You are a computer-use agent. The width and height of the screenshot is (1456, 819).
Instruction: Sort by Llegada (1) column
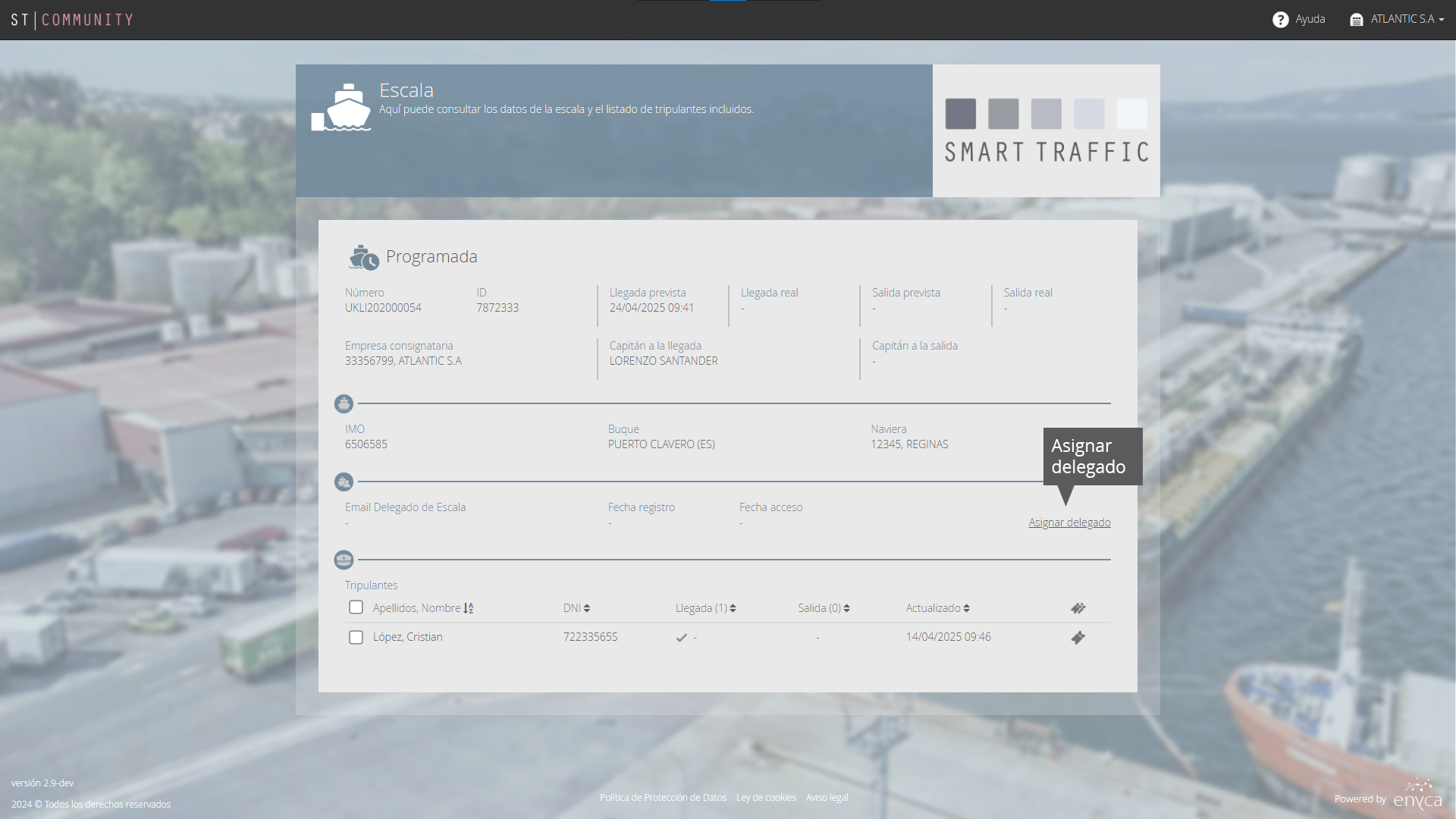pos(705,608)
